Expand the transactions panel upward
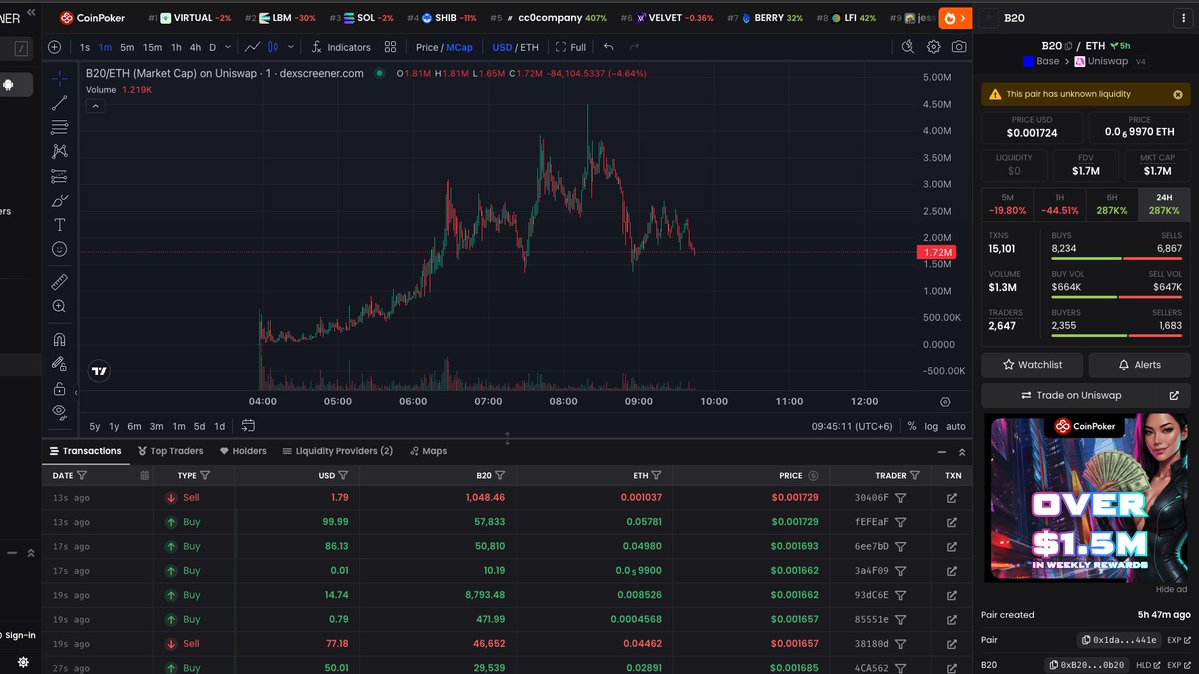 (x=962, y=452)
